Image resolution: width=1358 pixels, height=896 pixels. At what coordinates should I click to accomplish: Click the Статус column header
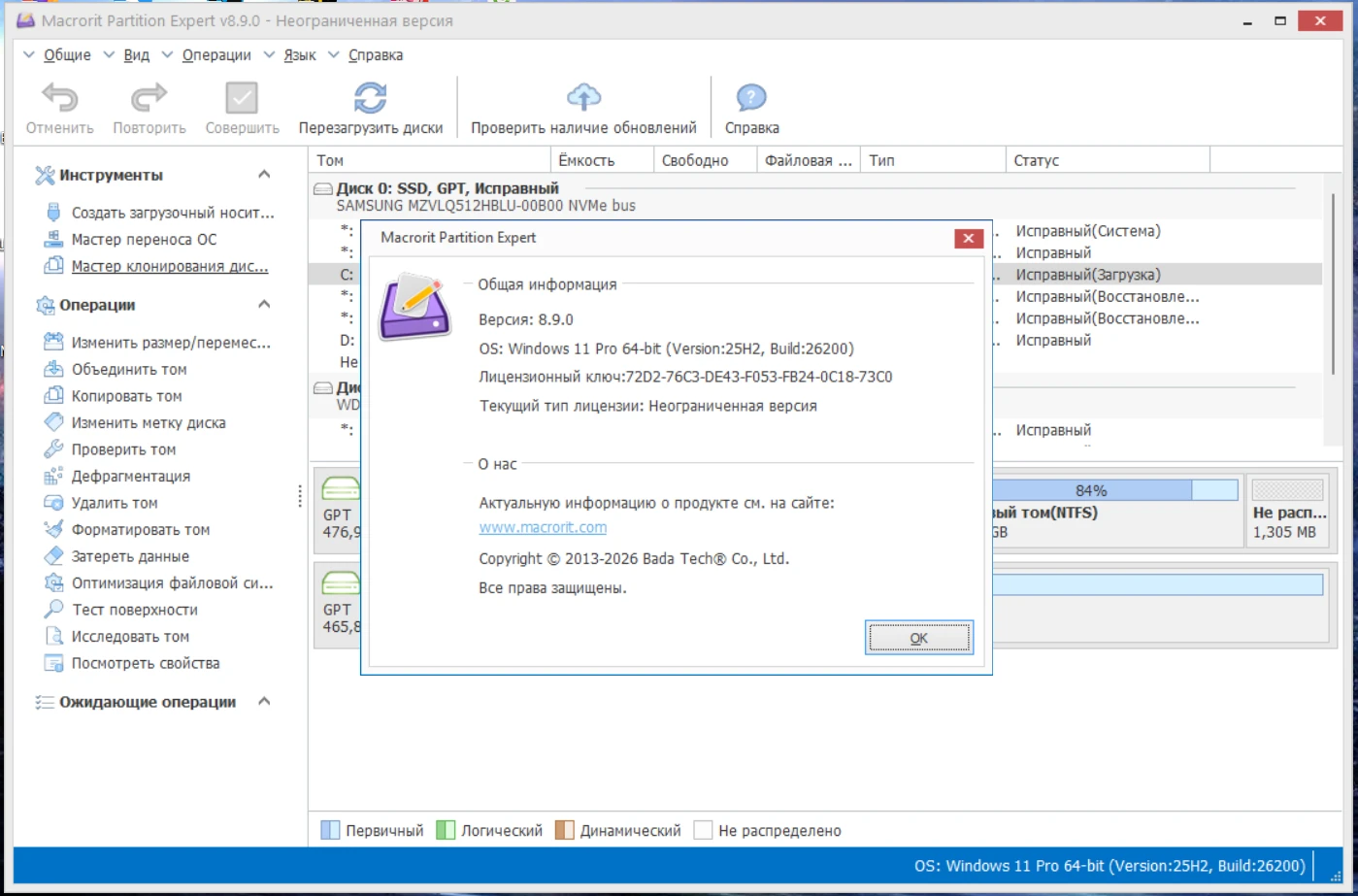(x=1037, y=161)
